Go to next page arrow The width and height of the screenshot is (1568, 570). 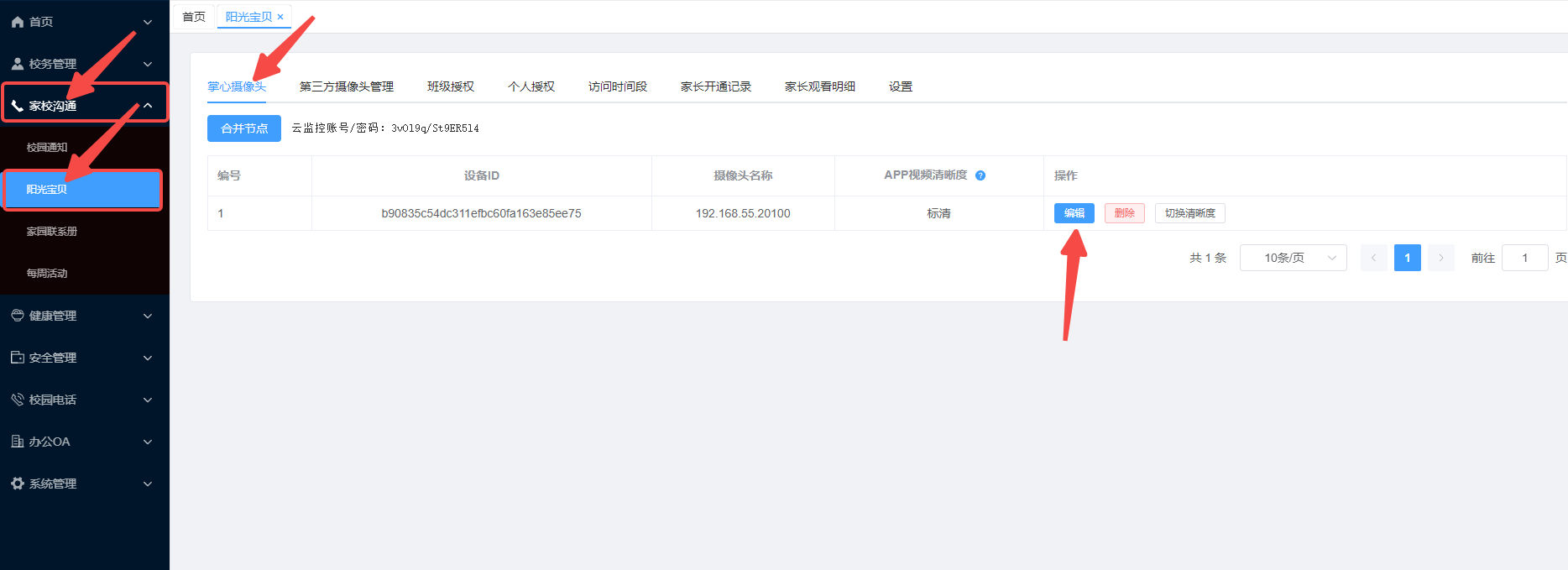(1441, 258)
